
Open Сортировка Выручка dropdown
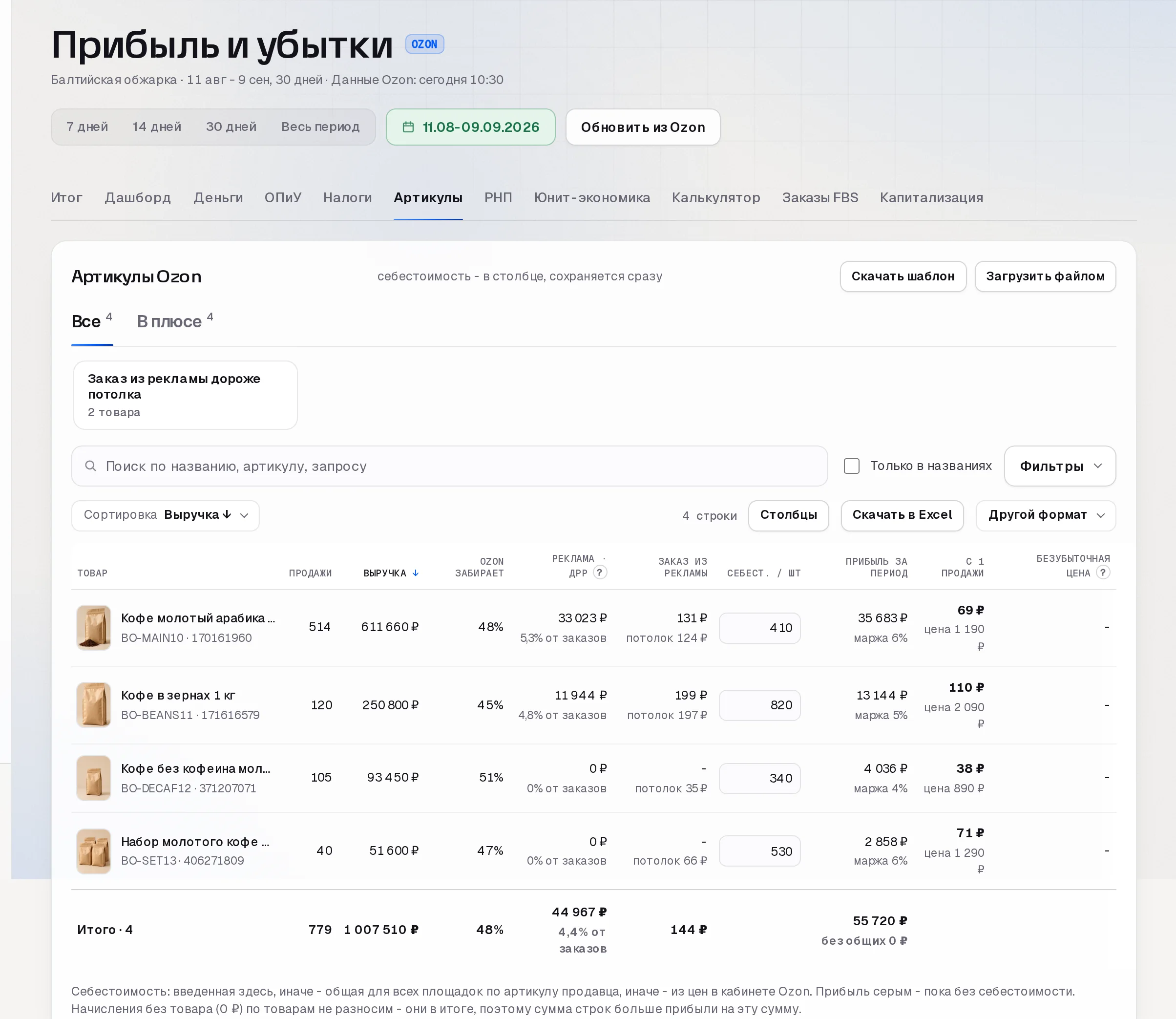pos(166,515)
